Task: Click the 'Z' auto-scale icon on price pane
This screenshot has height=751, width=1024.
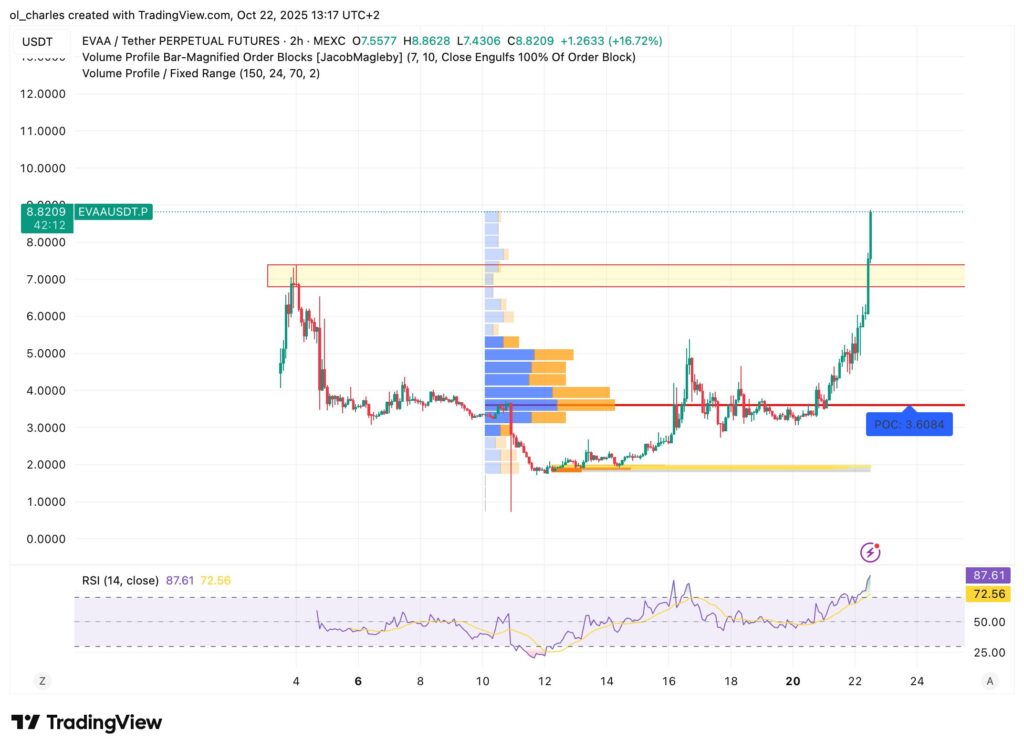Action: tap(42, 680)
